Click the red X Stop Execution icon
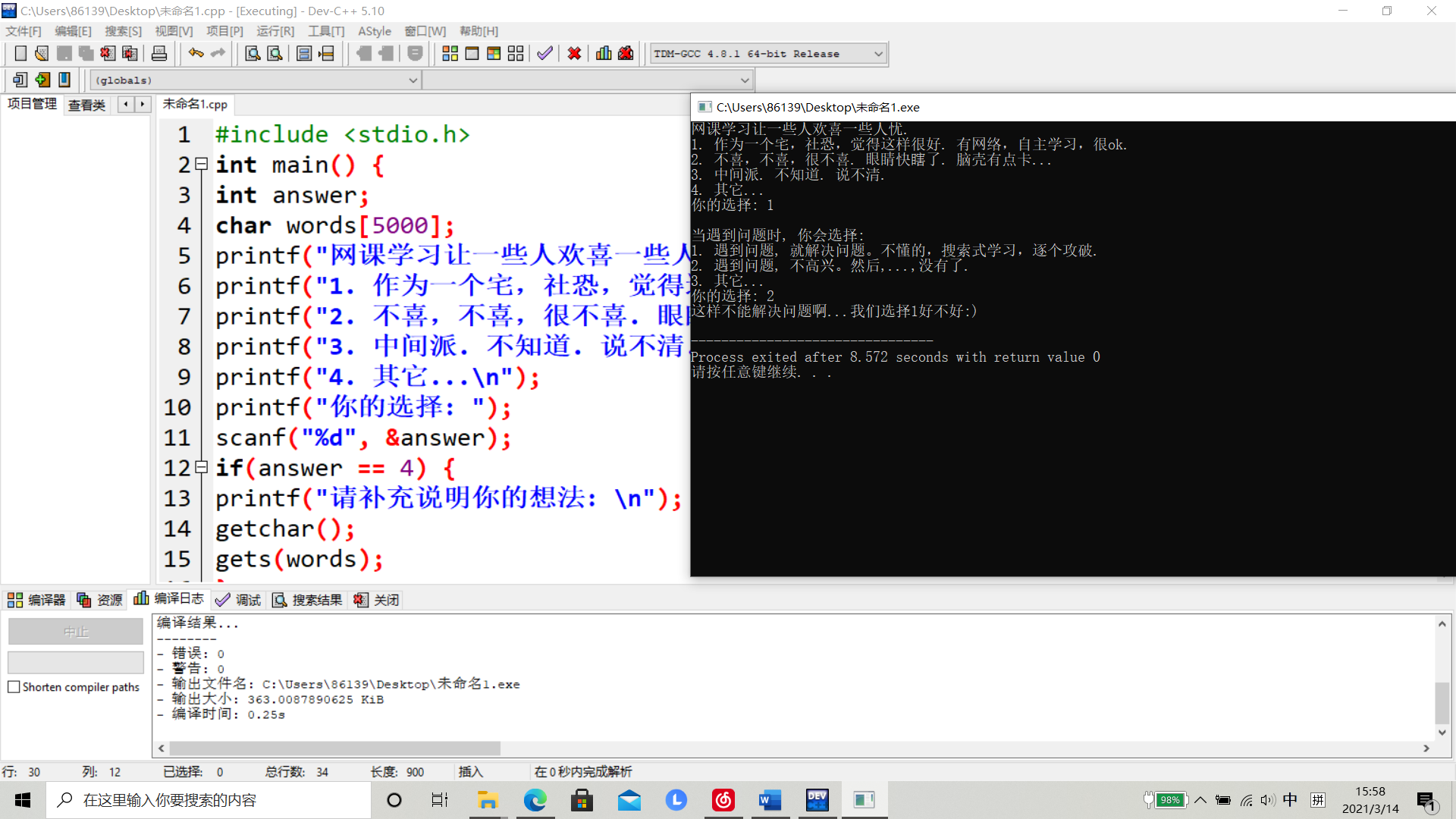This screenshot has width=1456, height=819. [574, 54]
